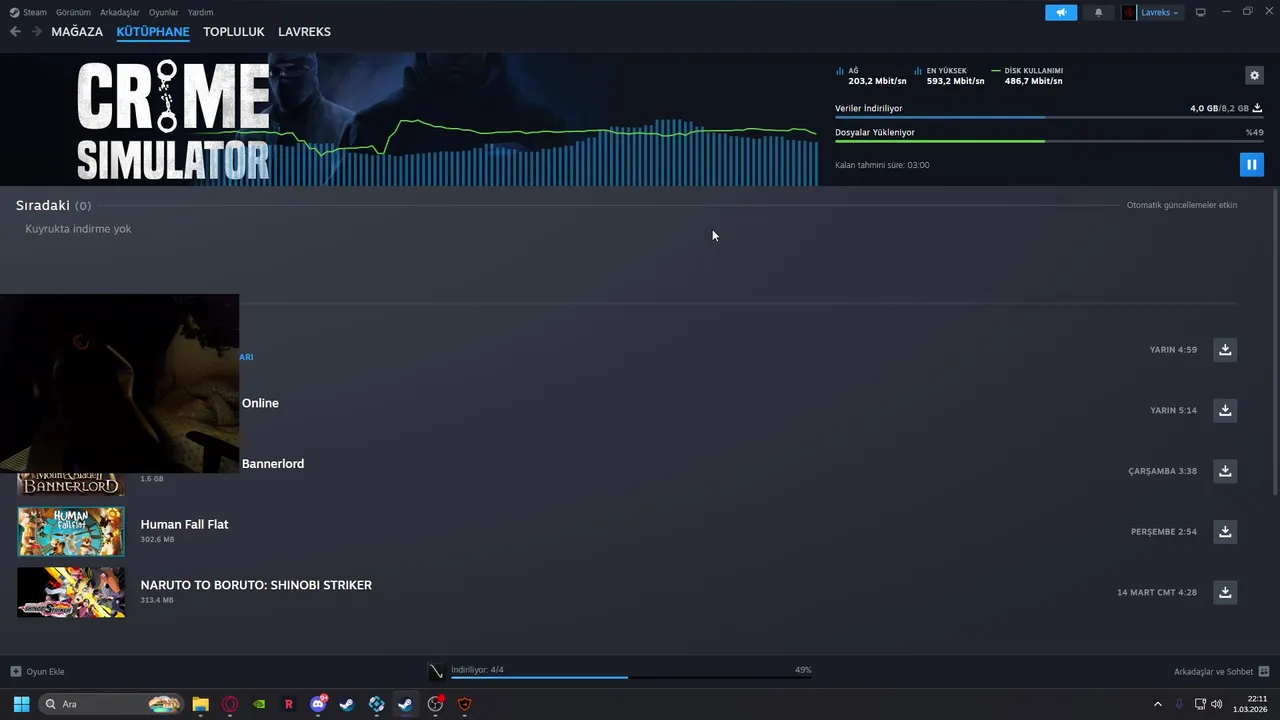Click the Ara taskbar search box

coord(111,704)
